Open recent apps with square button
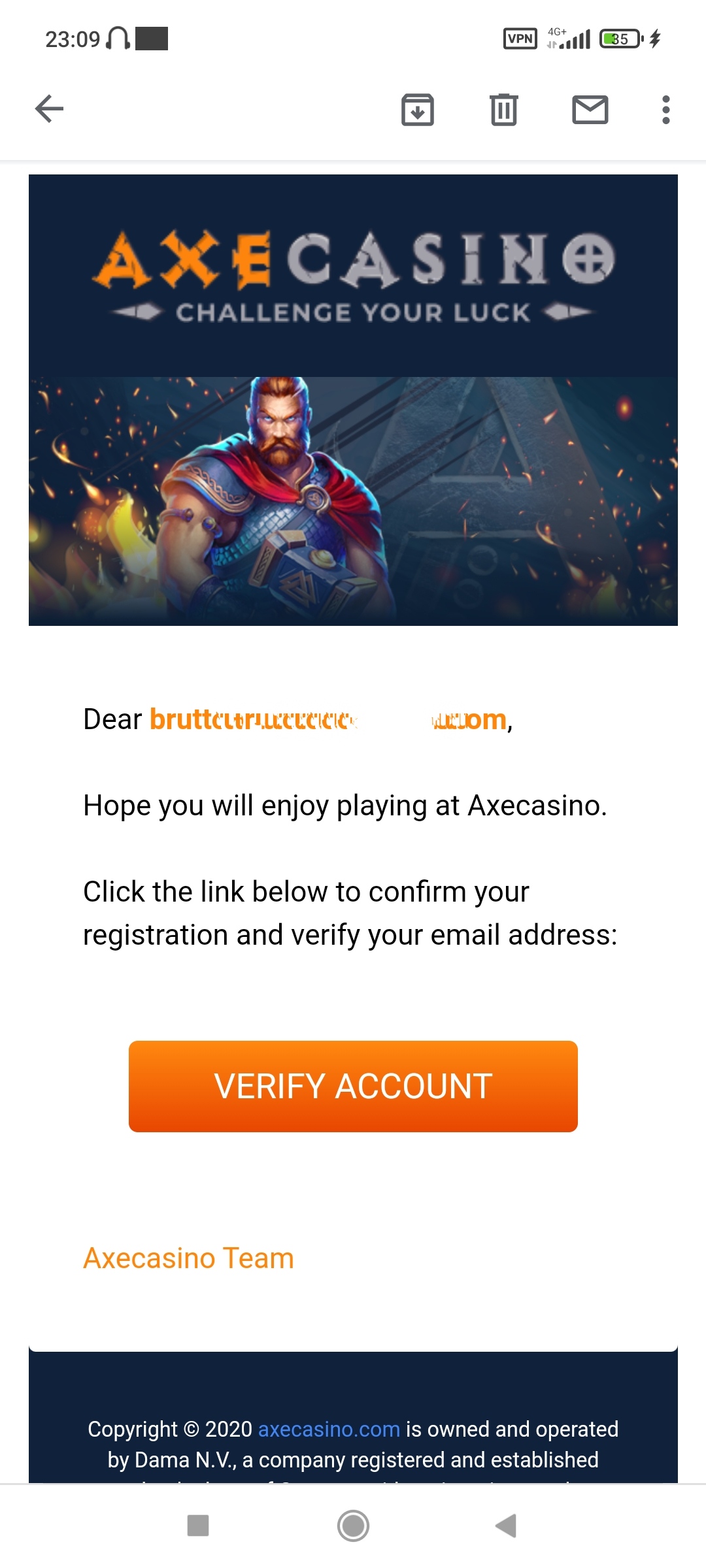This screenshot has width=706, height=1568. tap(197, 1526)
